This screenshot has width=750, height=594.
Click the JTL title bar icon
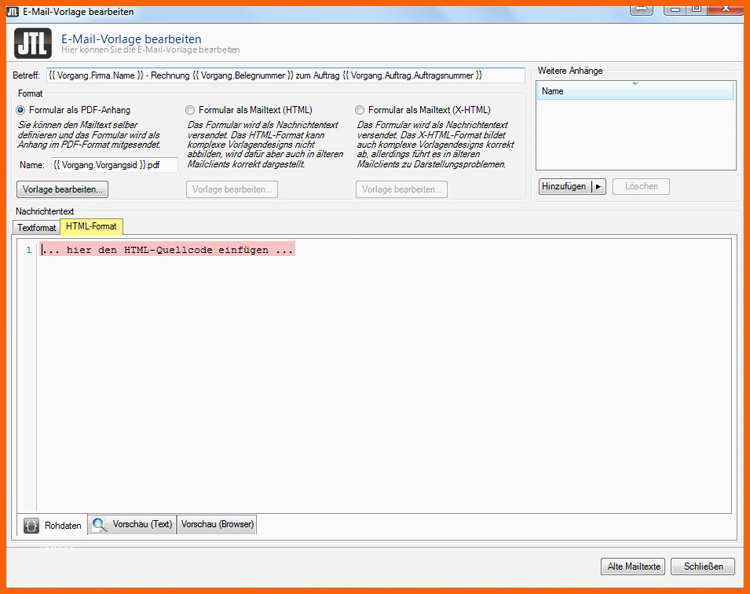[13, 11]
